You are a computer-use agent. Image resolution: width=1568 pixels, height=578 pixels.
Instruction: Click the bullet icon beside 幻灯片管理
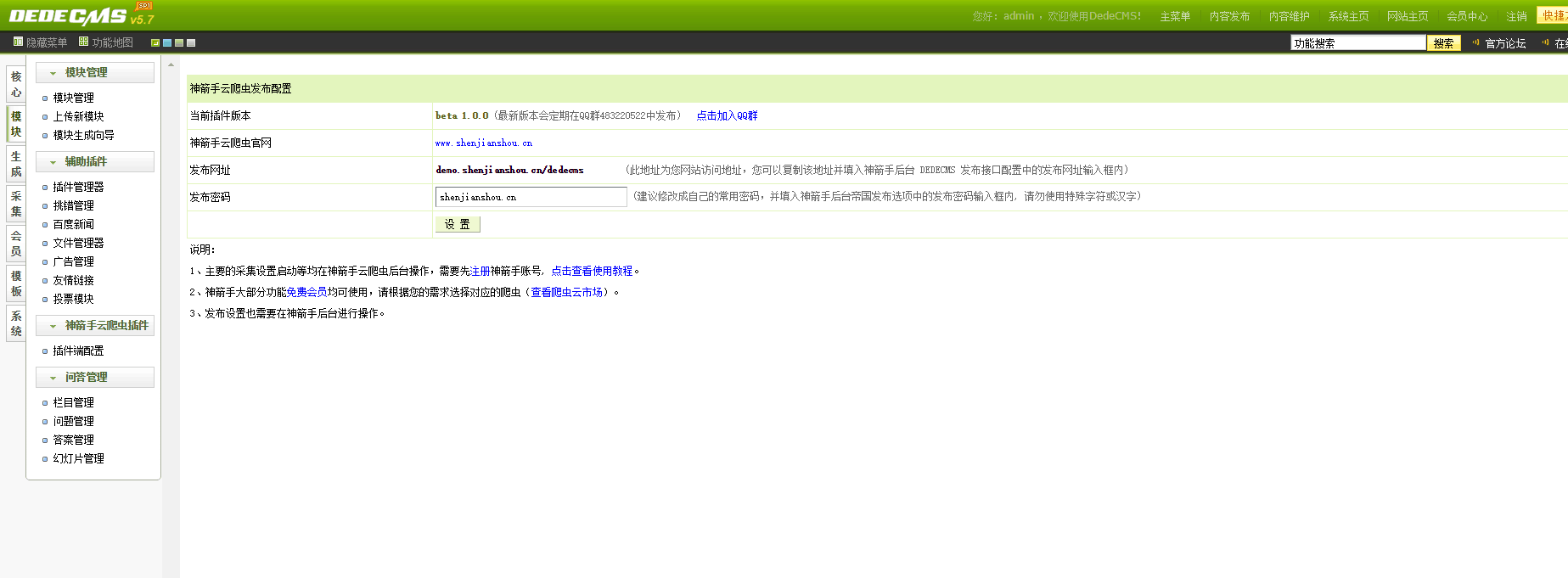click(x=45, y=459)
